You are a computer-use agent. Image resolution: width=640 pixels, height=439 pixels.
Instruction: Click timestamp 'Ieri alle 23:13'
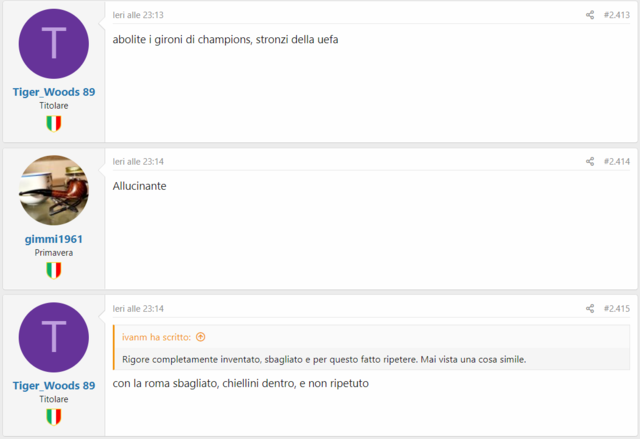coord(138,15)
